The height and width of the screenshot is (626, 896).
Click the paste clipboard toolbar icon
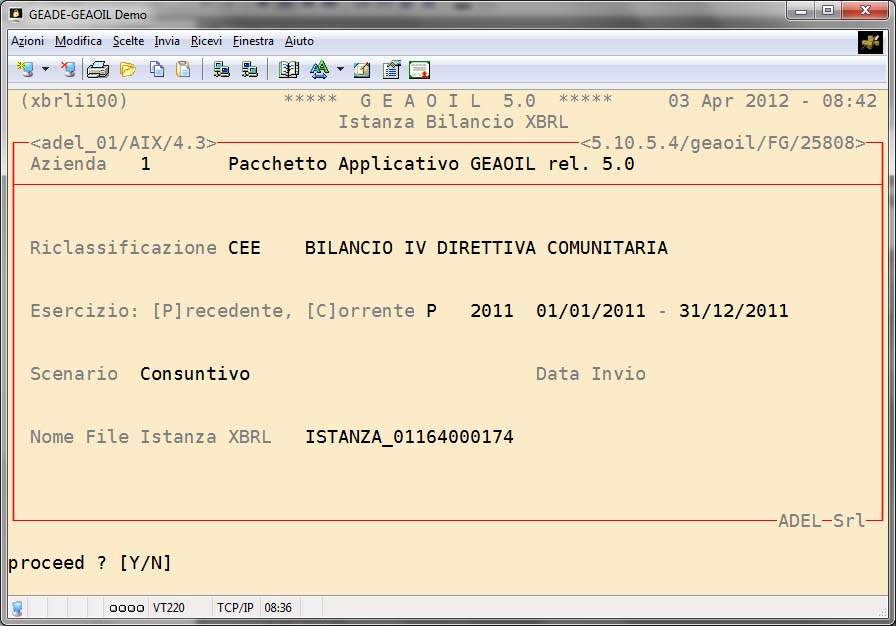183,70
